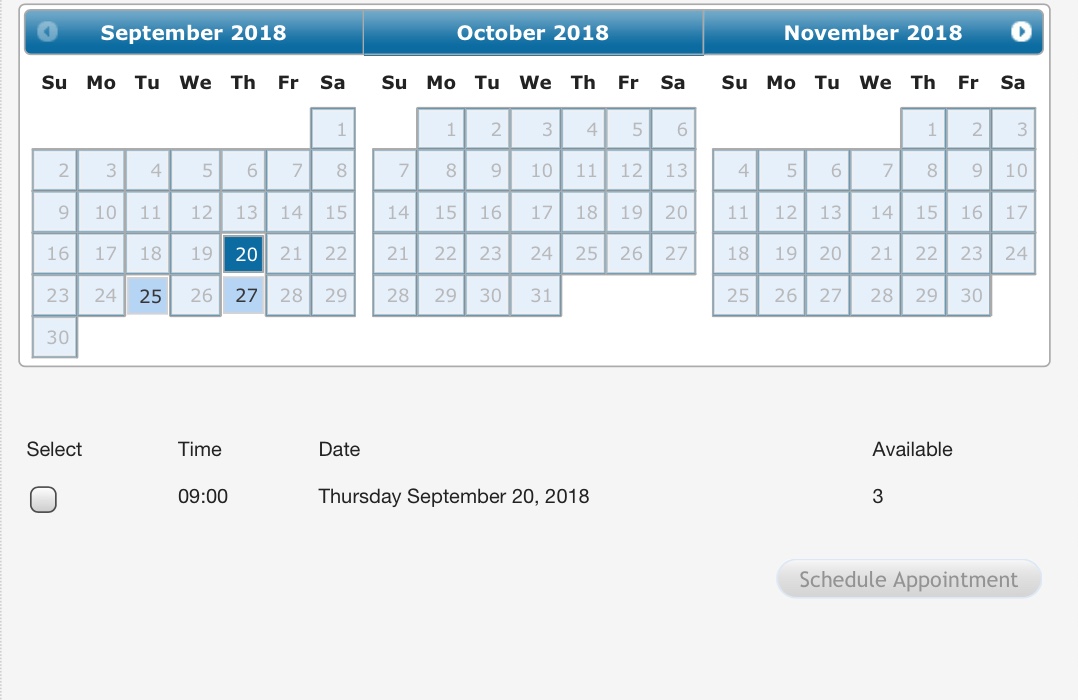This screenshot has height=700, width=1078.
Task: Pick November 15 in the calendar
Action: (x=924, y=212)
